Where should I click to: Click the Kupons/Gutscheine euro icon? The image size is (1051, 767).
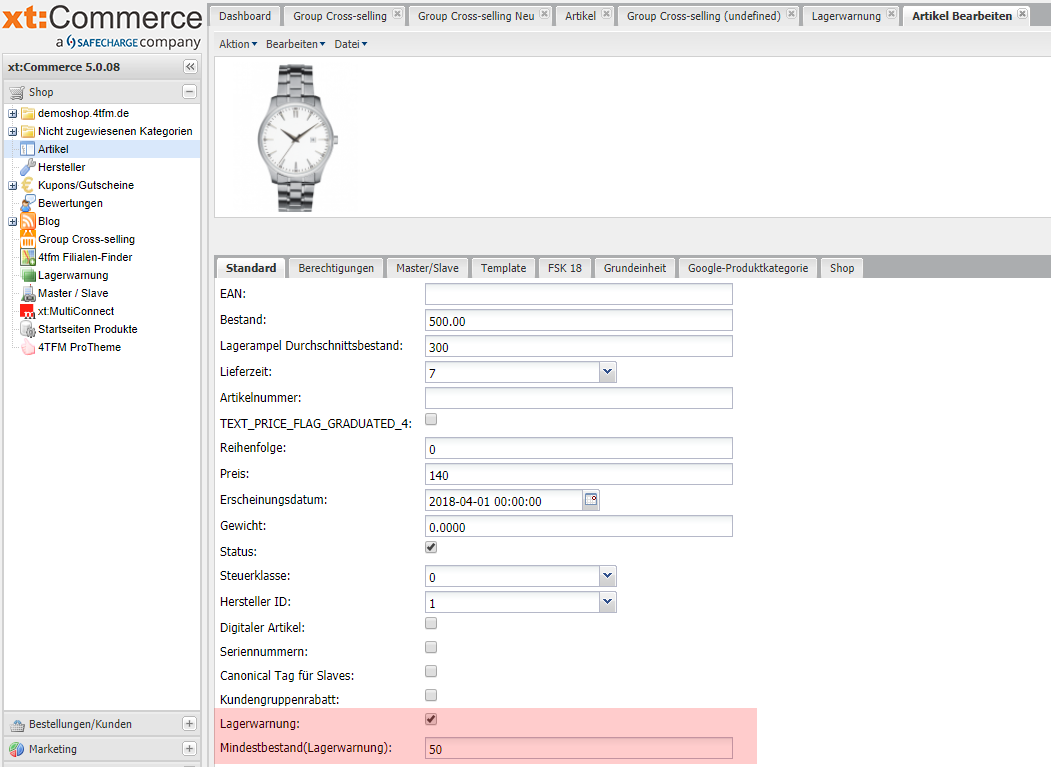(28, 185)
